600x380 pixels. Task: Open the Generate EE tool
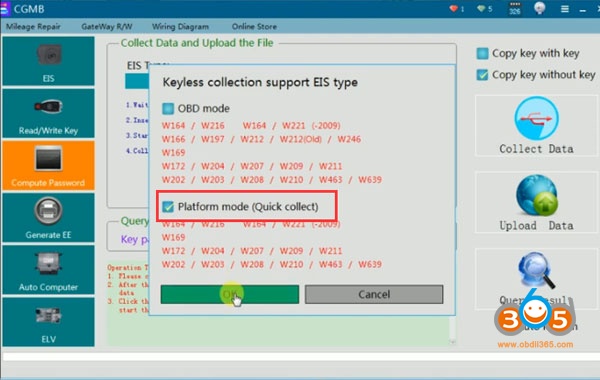pos(48,218)
